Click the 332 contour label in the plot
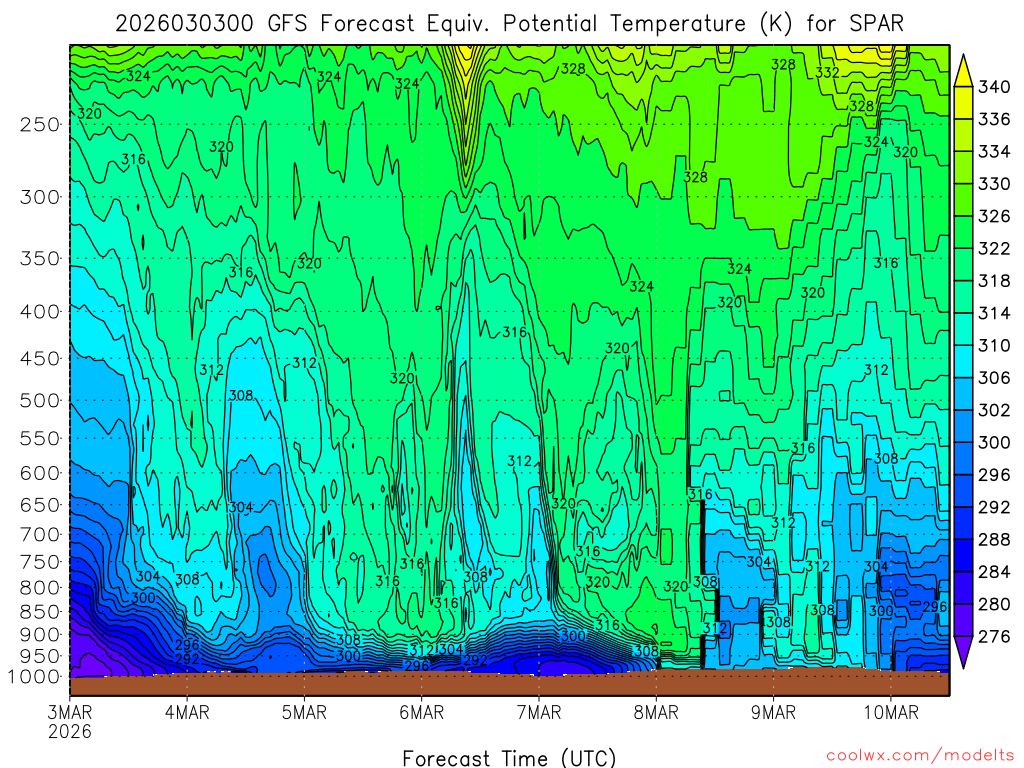The height and width of the screenshot is (768, 1024). (x=827, y=72)
